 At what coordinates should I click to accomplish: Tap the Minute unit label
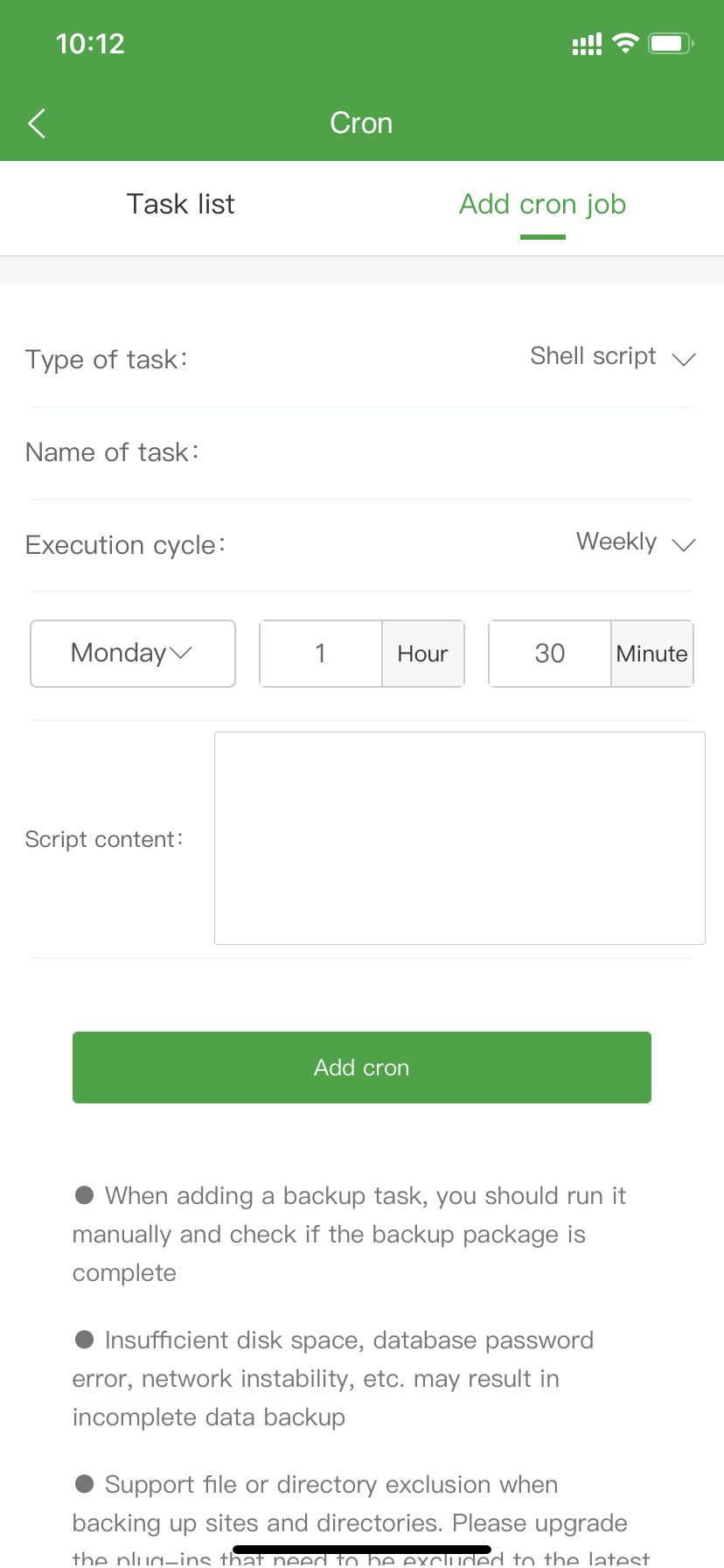[652, 654]
